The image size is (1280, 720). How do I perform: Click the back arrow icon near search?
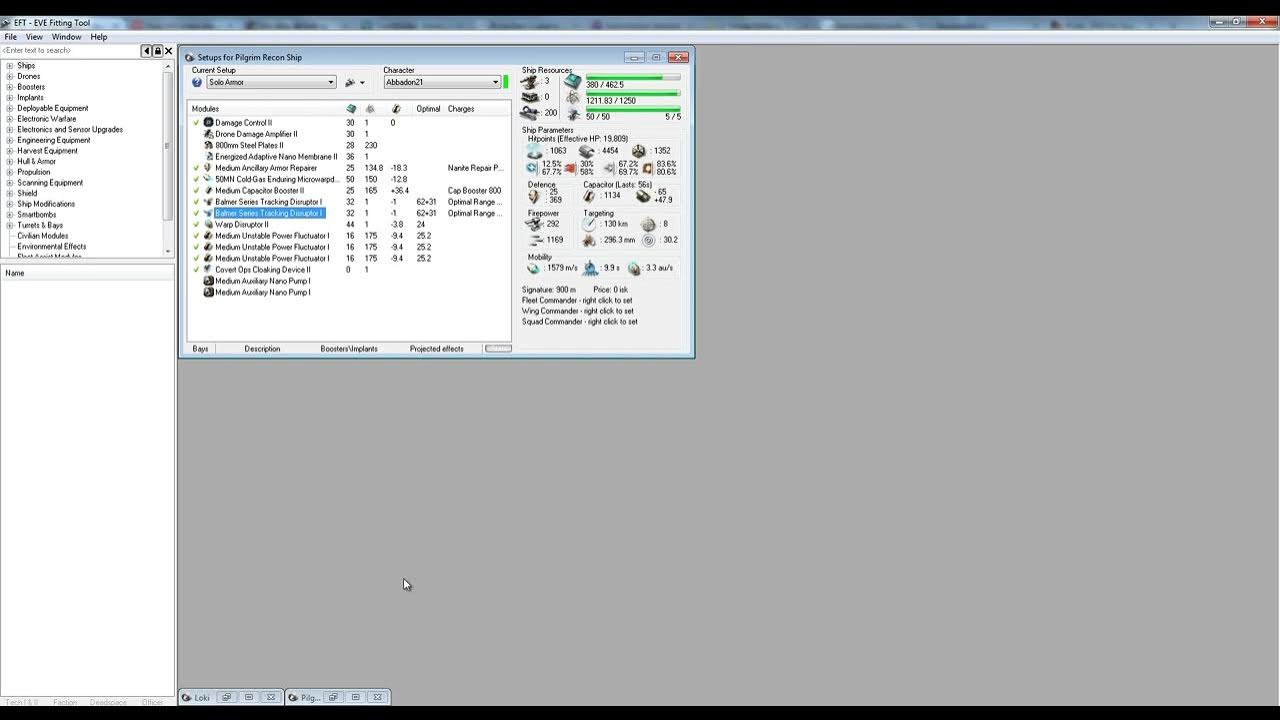tap(147, 51)
